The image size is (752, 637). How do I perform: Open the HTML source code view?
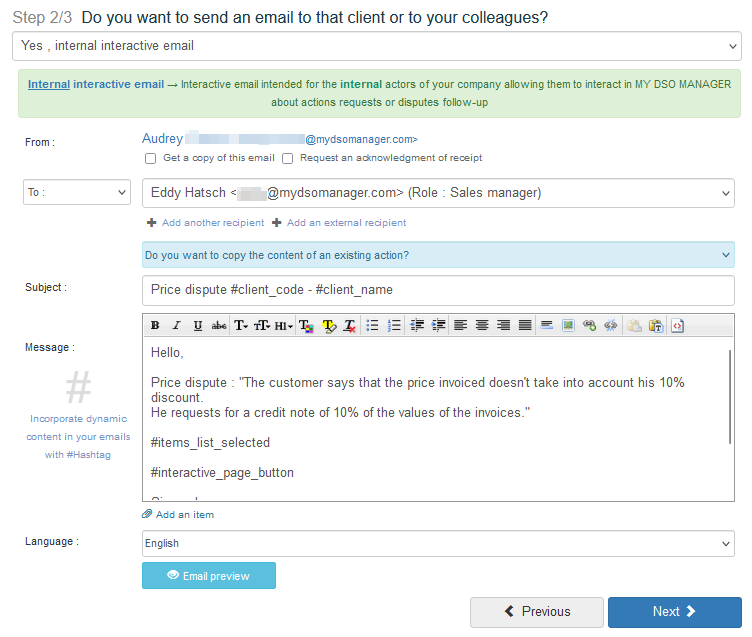coord(678,326)
